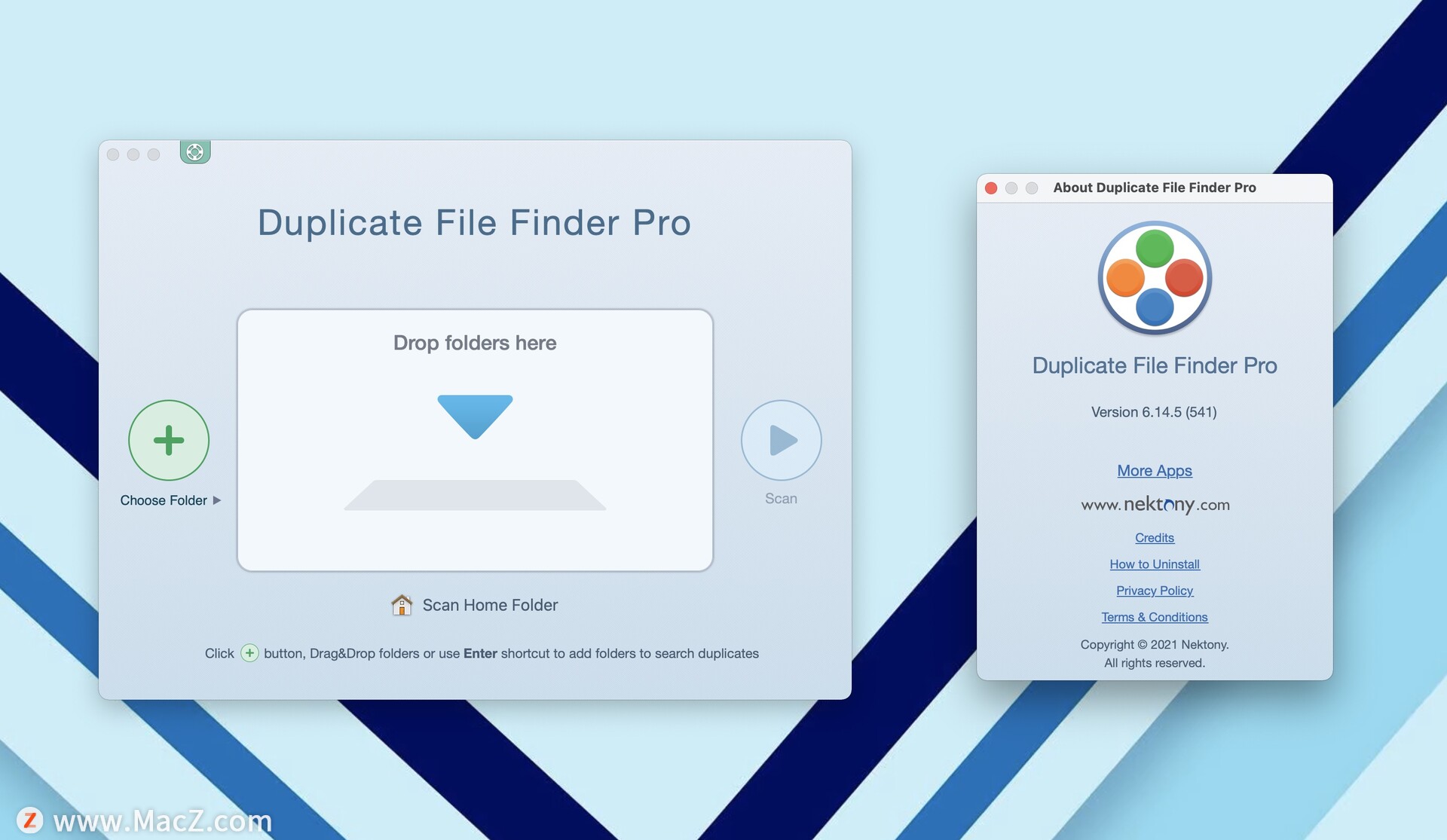Visit the www.nektony.com website link
The width and height of the screenshot is (1447, 840).
pos(1155,505)
